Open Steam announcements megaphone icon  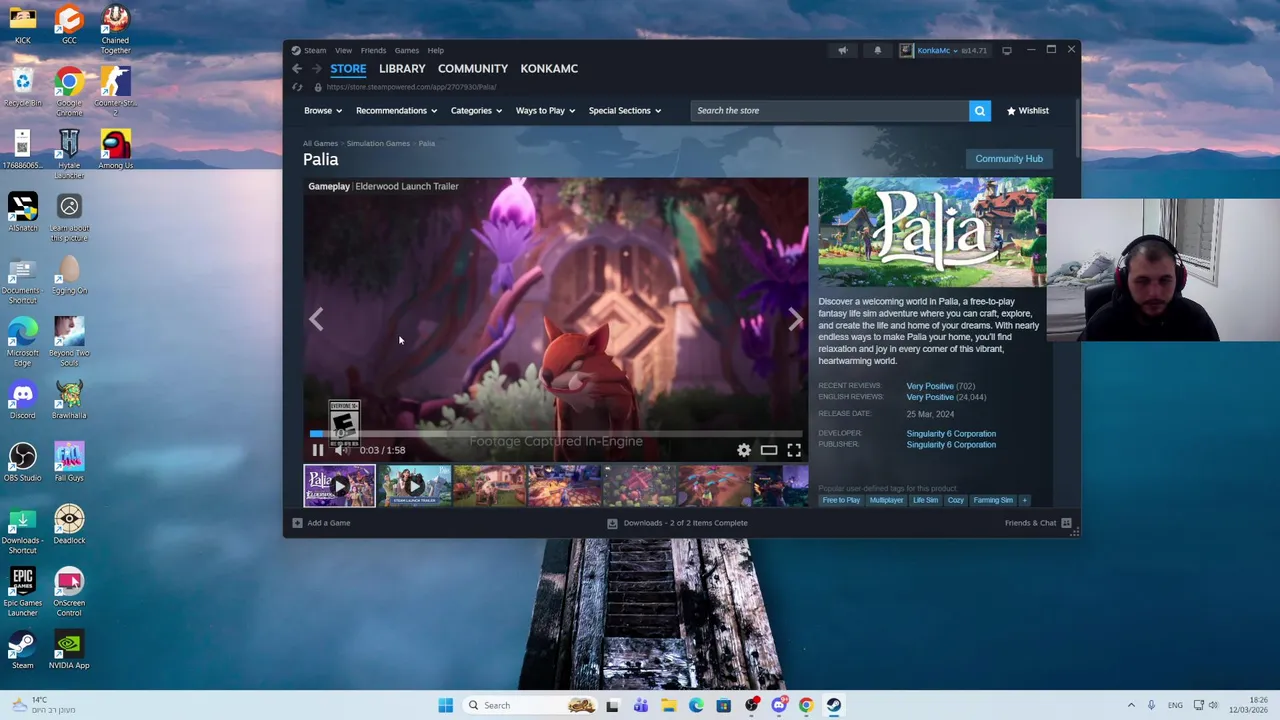point(842,50)
